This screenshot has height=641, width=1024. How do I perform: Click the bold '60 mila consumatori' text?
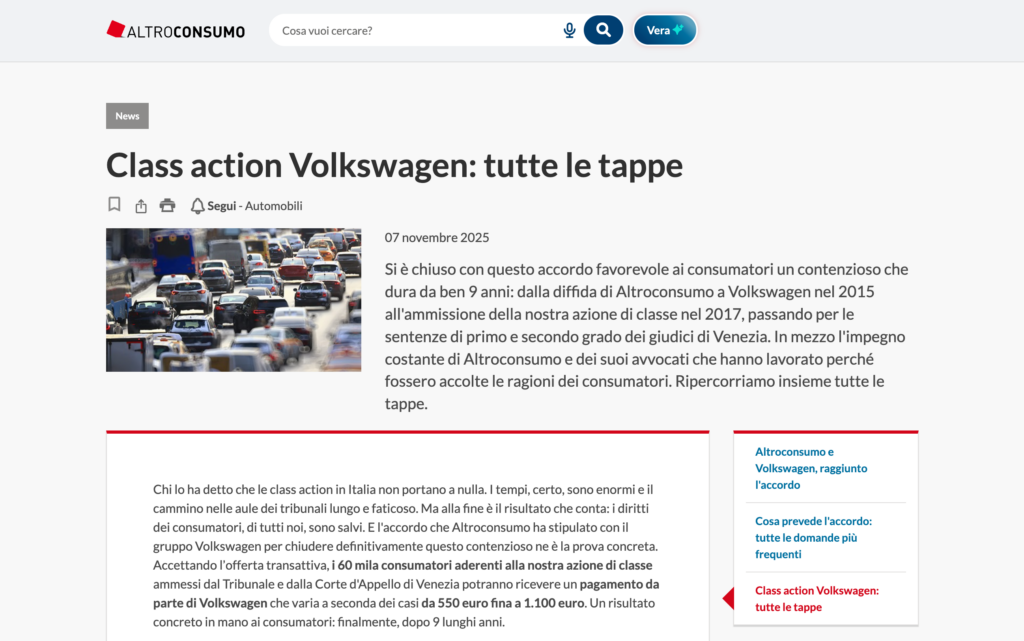coord(400,565)
